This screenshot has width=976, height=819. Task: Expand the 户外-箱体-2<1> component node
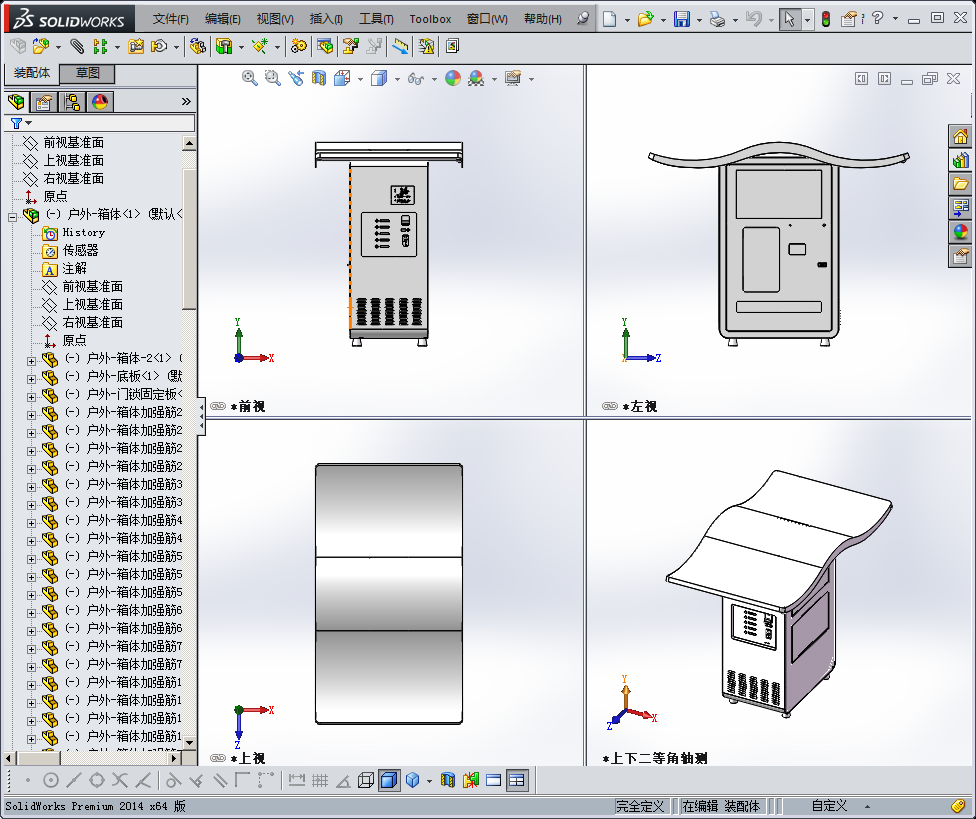pyautogui.click(x=31, y=361)
